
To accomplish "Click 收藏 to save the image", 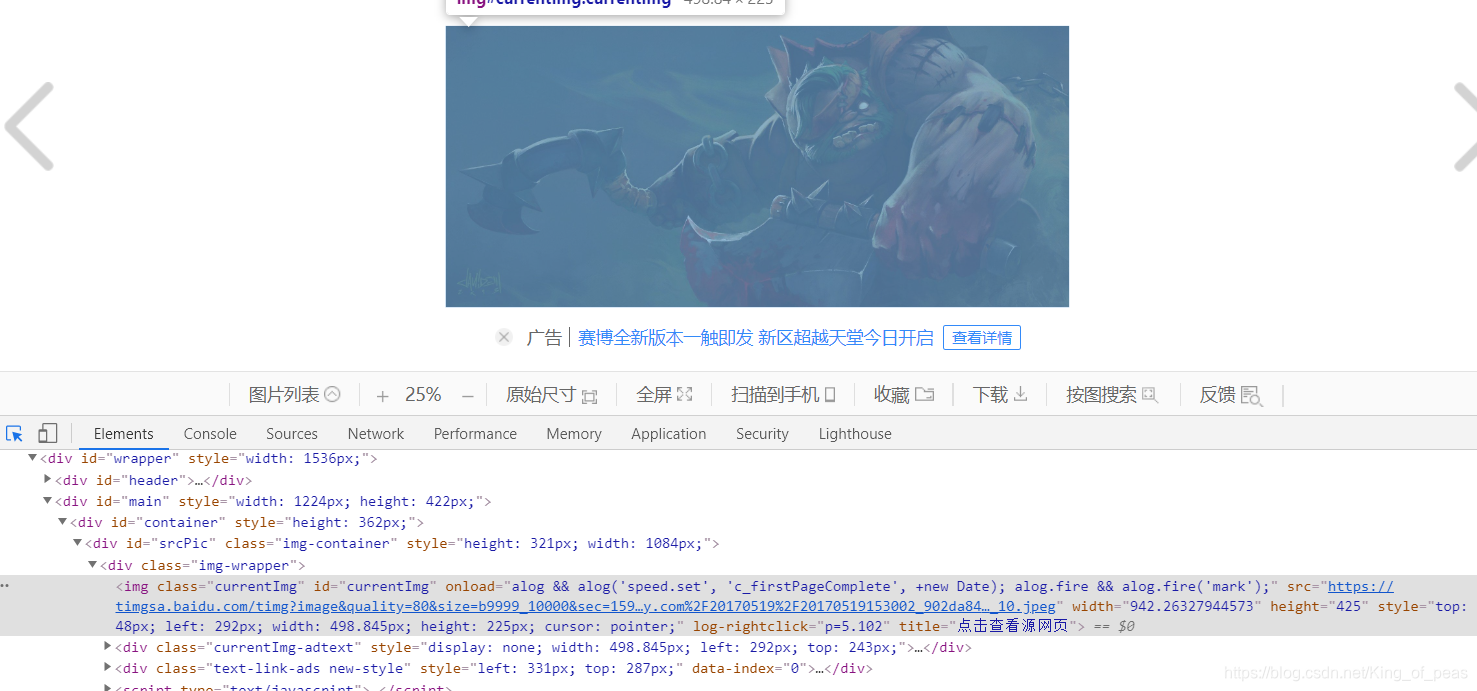I will click(903, 395).
